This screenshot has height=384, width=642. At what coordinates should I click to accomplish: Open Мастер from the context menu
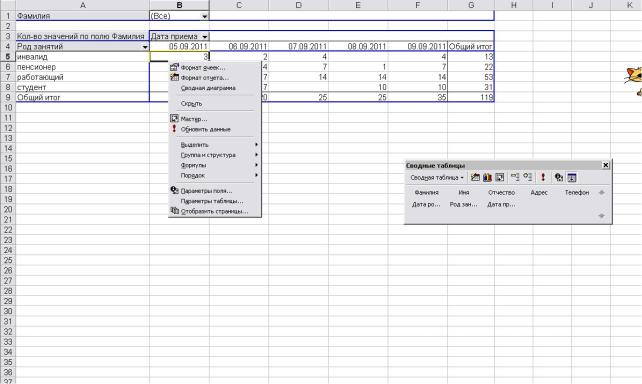[215, 119]
